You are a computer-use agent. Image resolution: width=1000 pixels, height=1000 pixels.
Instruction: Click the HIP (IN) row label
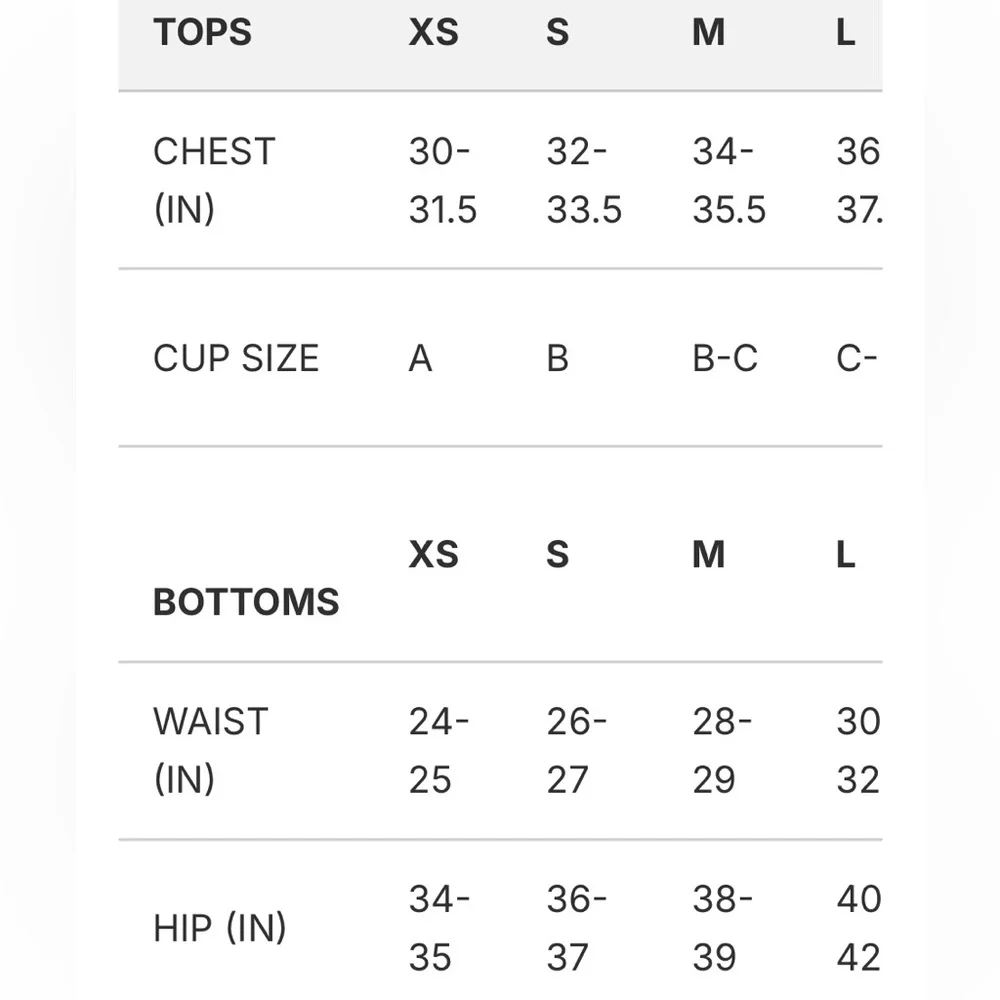pos(219,928)
